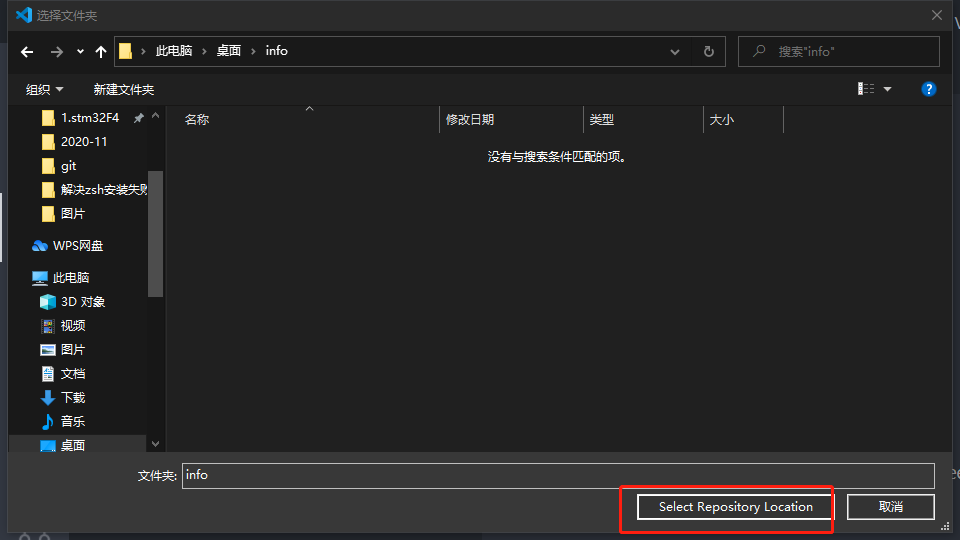Viewport: 960px width, 540px height.
Task: Close the 选择文件夹 dialog
Action: (937, 15)
